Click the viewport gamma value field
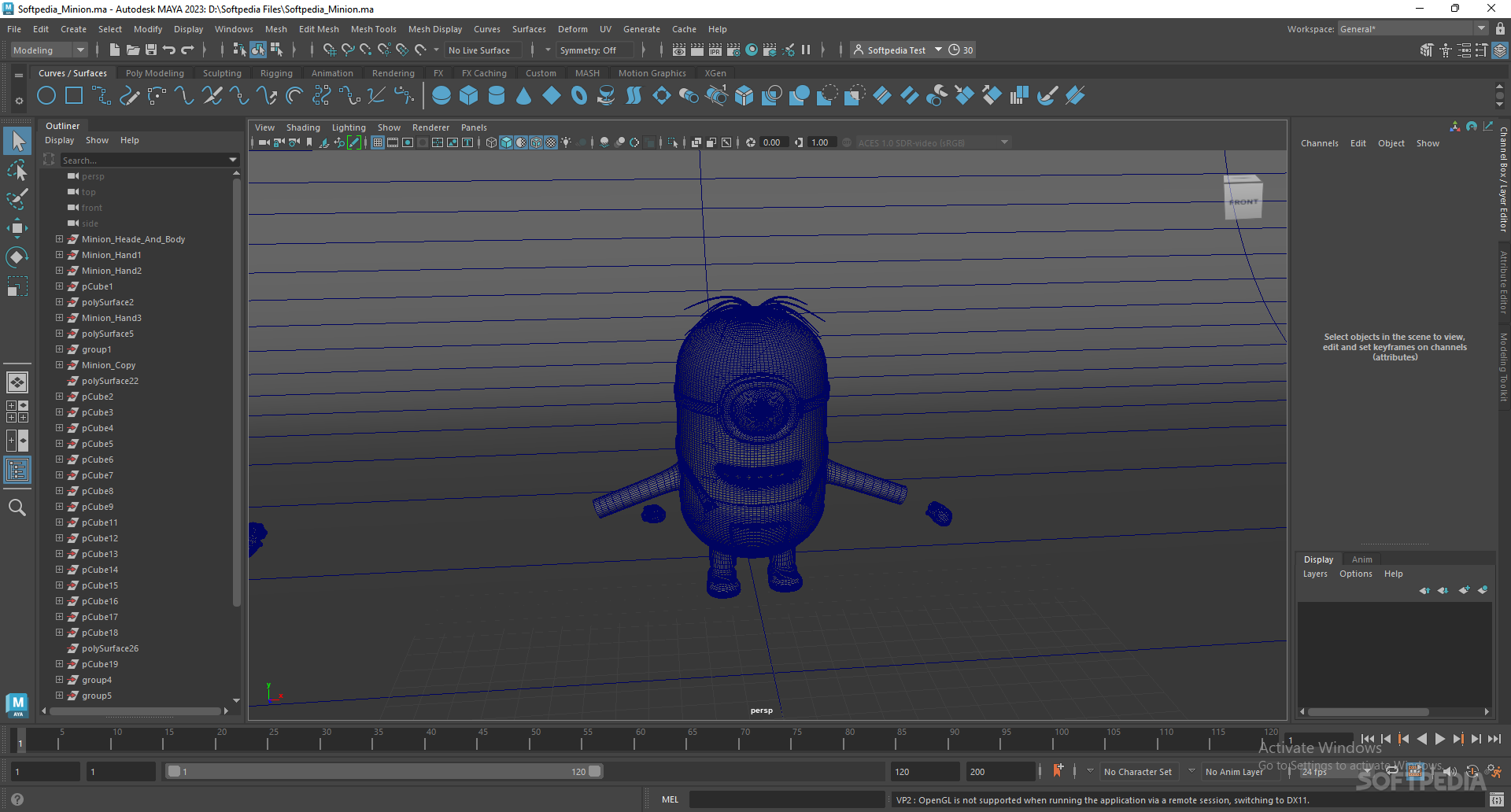Viewport: 1511px width, 812px height. [820, 142]
